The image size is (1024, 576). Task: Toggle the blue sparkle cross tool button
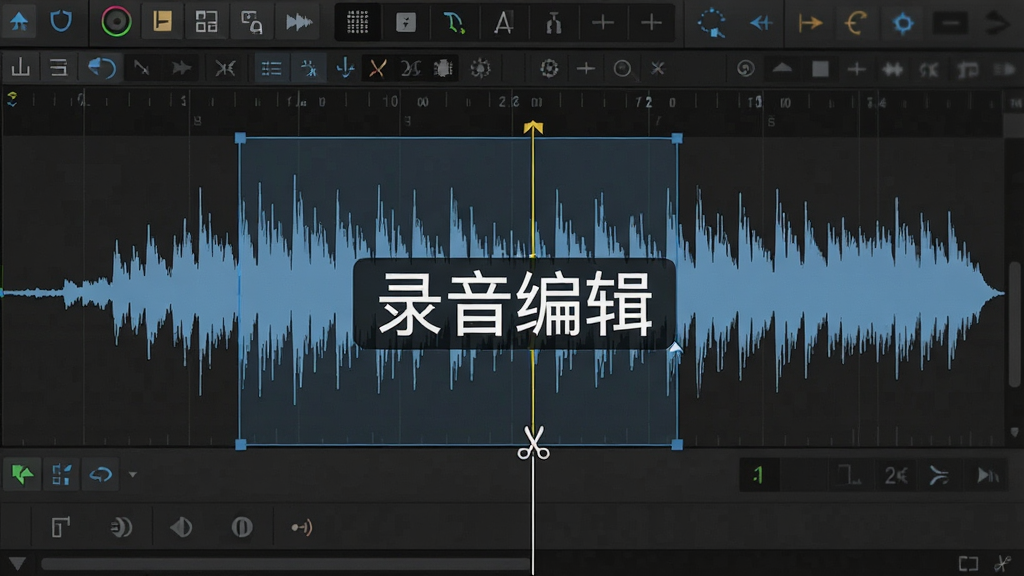[x=308, y=68]
